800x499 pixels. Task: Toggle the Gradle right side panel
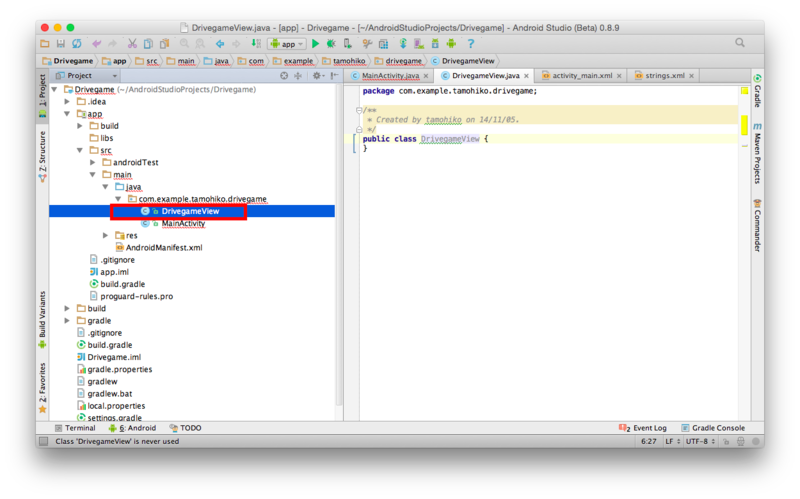pyautogui.click(x=758, y=91)
